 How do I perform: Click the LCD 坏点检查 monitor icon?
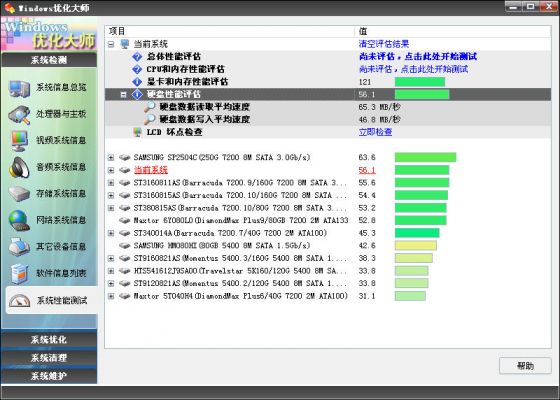click(137, 132)
